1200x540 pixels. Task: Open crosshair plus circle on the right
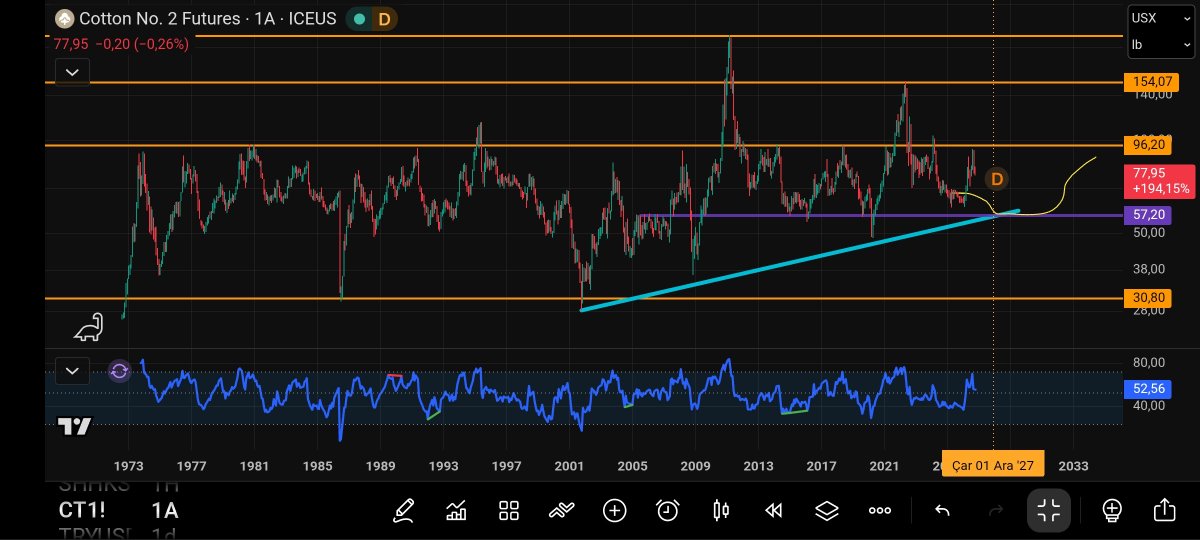pyautogui.click(x=1112, y=511)
